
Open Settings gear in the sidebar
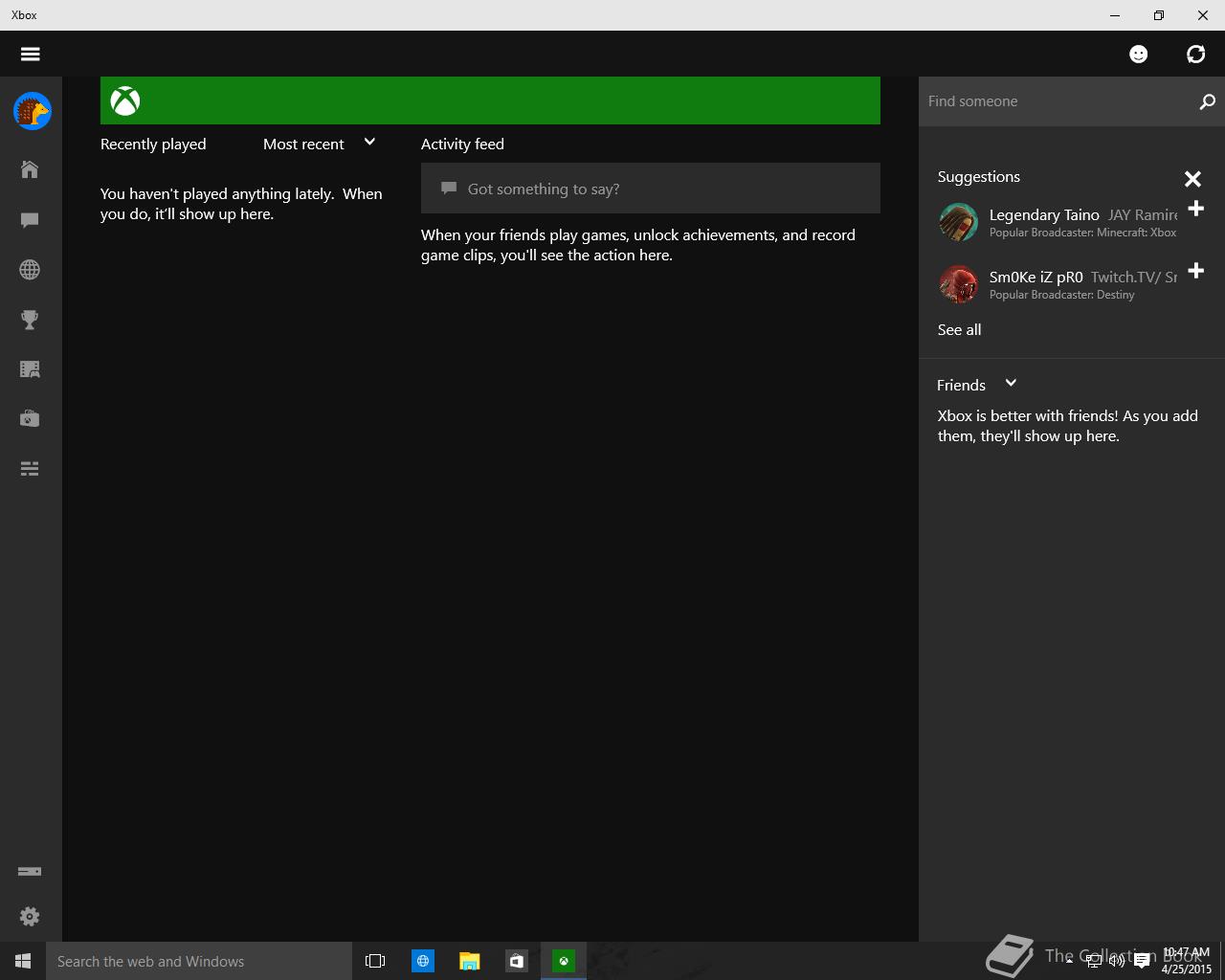coord(30,917)
